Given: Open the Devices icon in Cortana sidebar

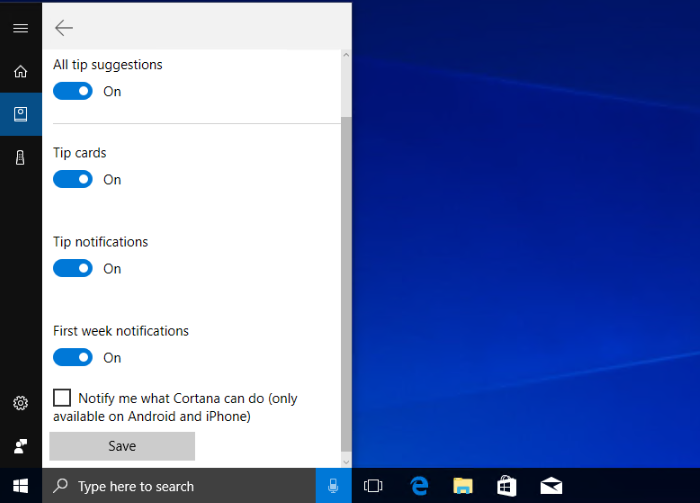Looking at the screenshot, I should (x=21, y=158).
